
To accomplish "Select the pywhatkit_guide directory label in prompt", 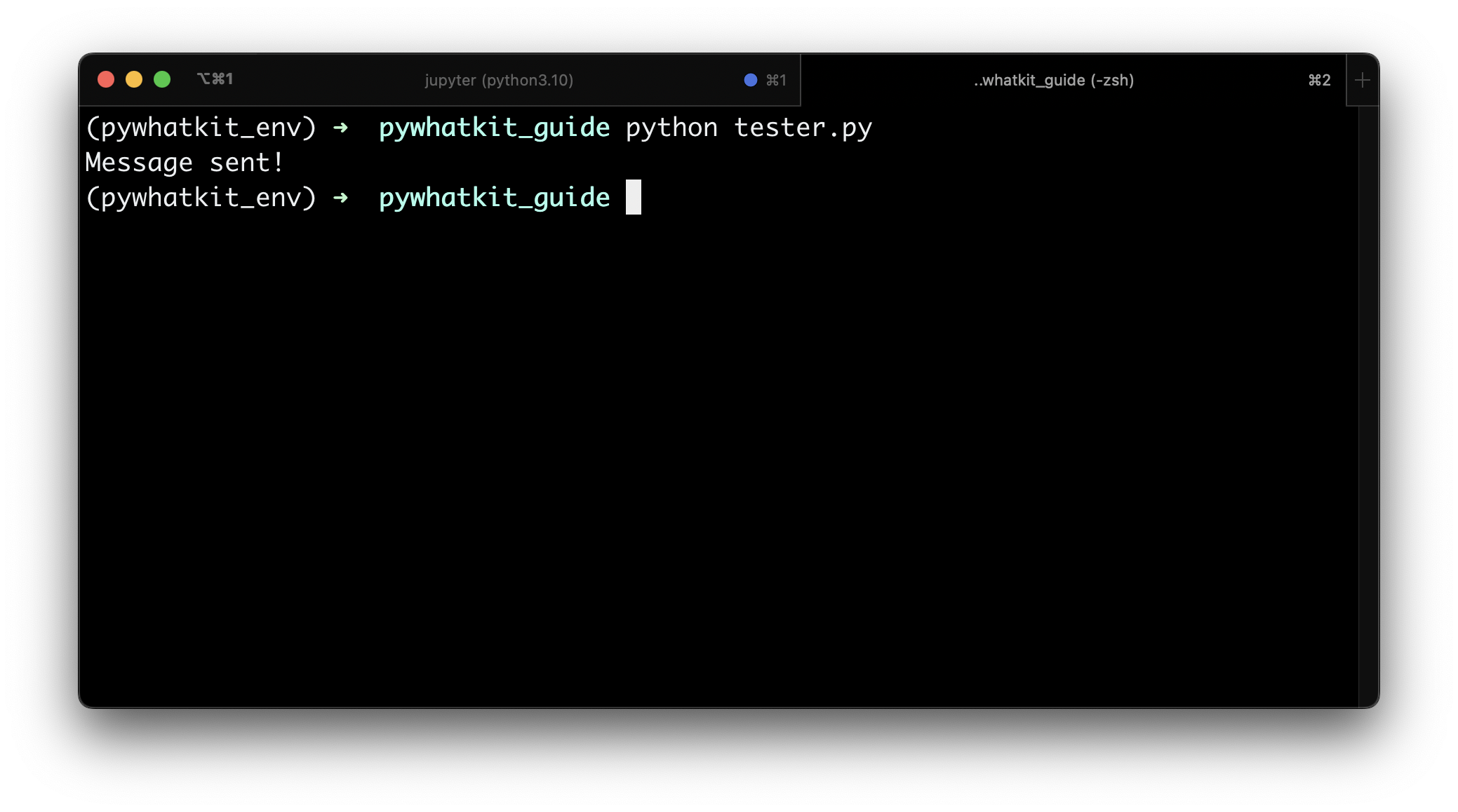I will click(x=494, y=127).
